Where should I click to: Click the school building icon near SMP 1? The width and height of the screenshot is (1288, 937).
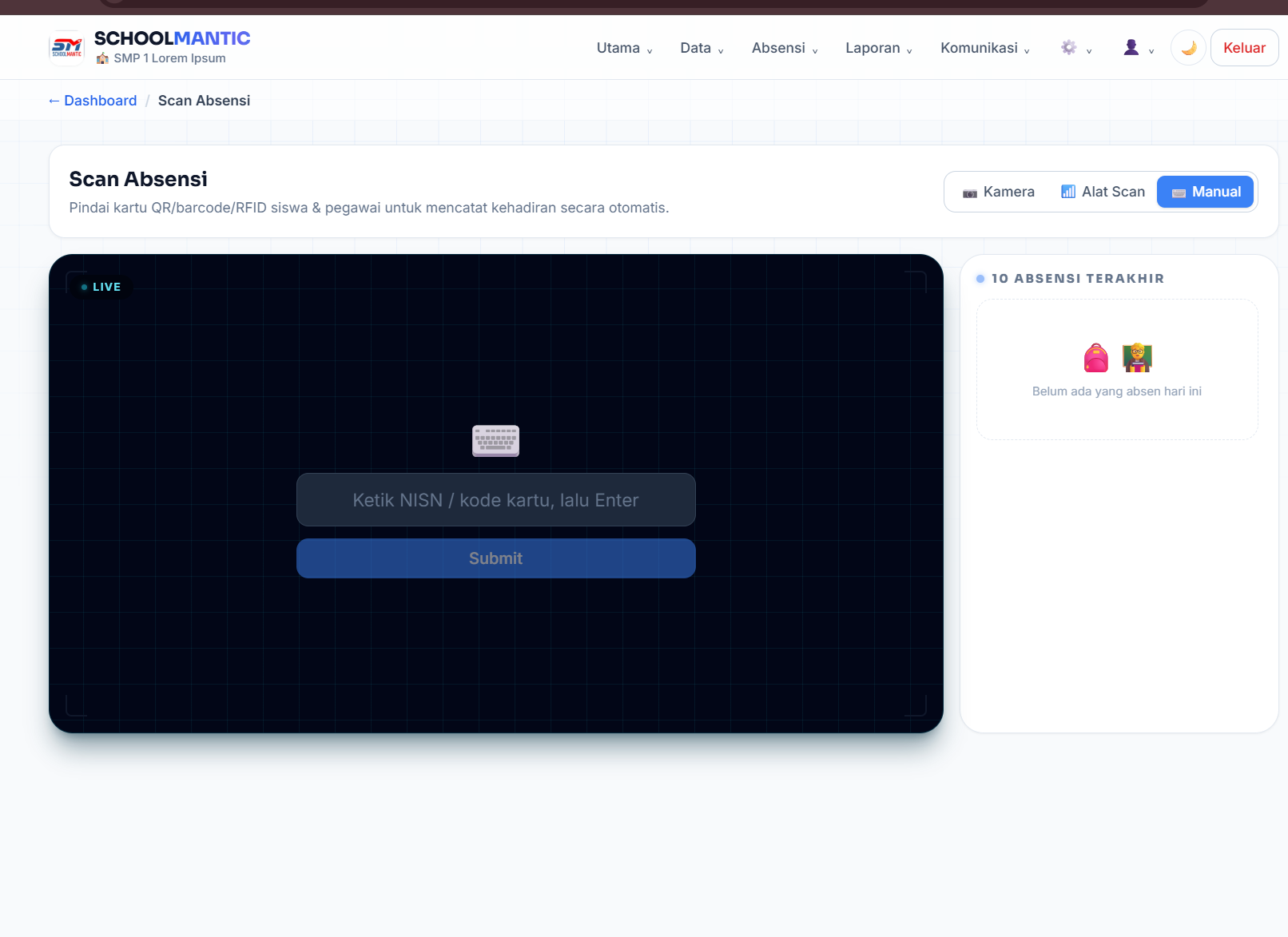click(102, 58)
